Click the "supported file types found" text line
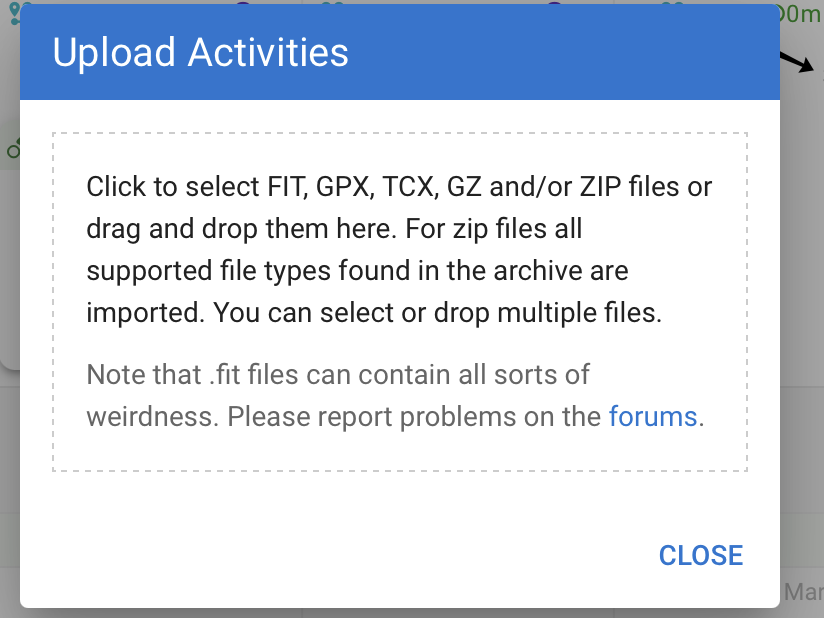The image size is (824, 618). [357, 271]
